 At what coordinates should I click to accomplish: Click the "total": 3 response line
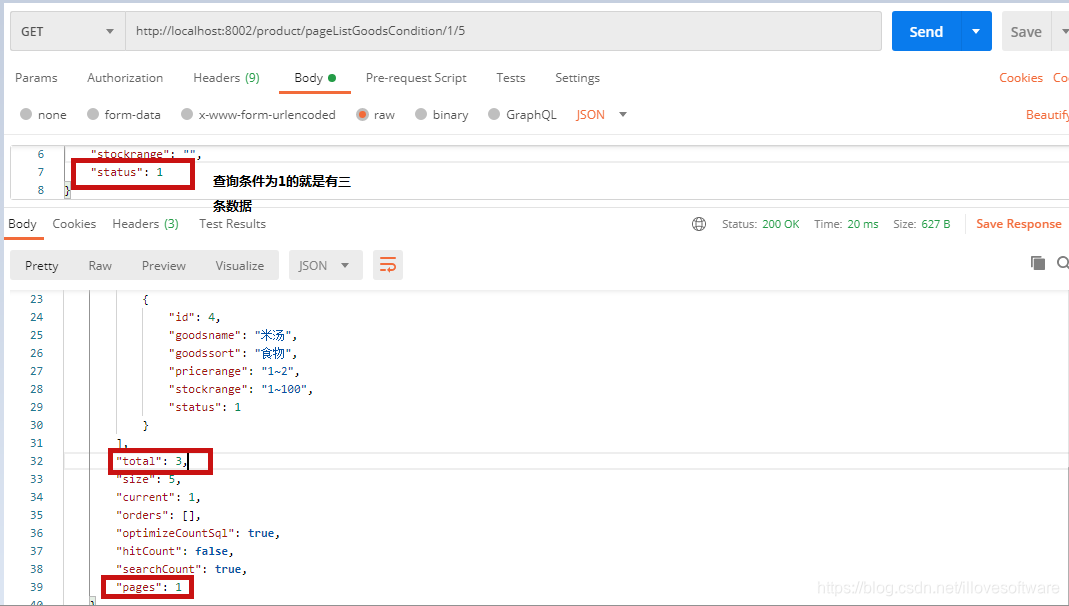click(x=151, y=461)
